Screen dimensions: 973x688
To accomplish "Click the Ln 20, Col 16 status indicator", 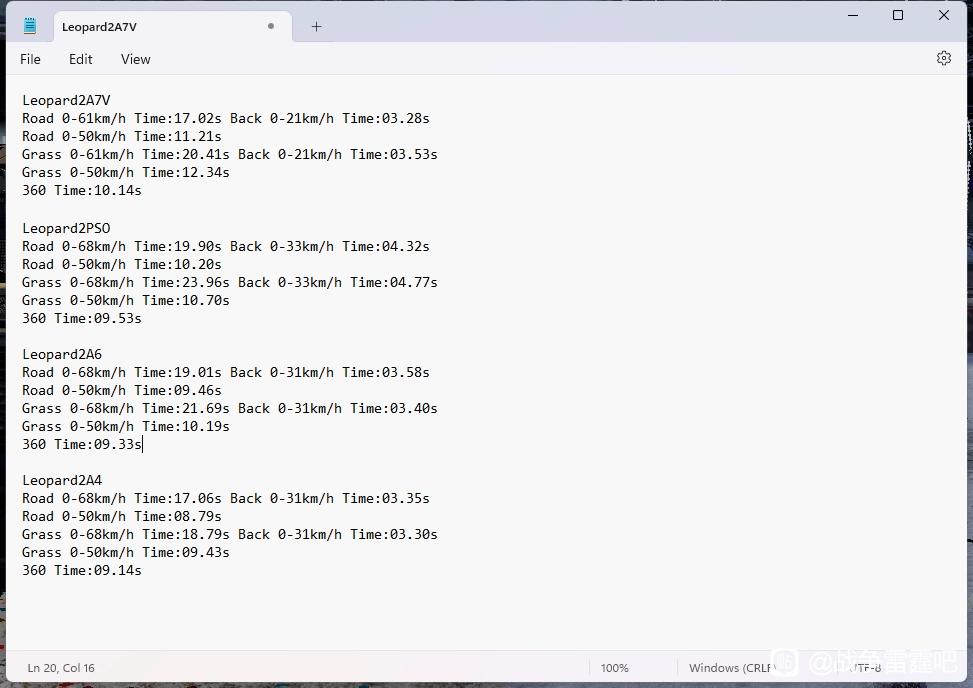I will pyautogui.click(x=61, y=668).
